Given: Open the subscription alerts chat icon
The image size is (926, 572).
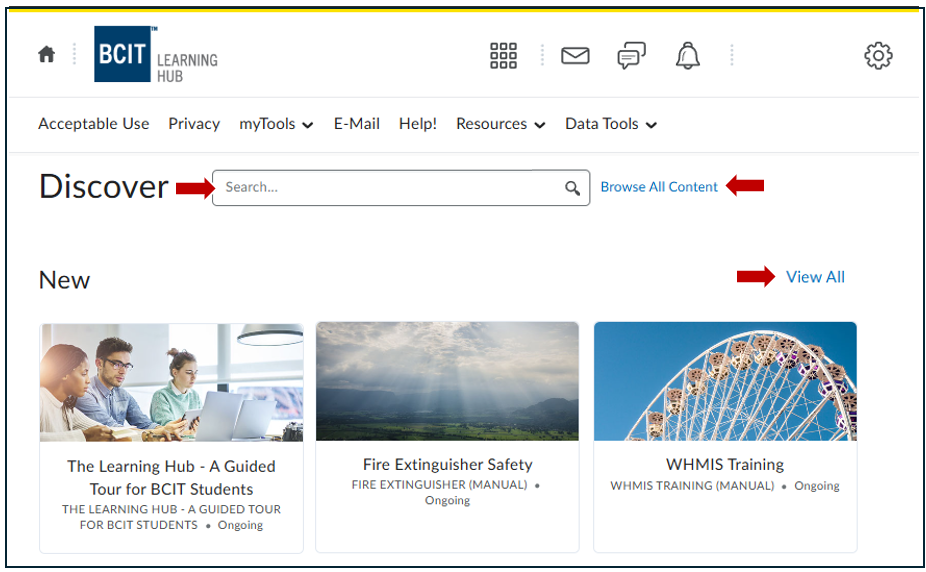Looking at the screenshot, I should [x=631, y=56].
